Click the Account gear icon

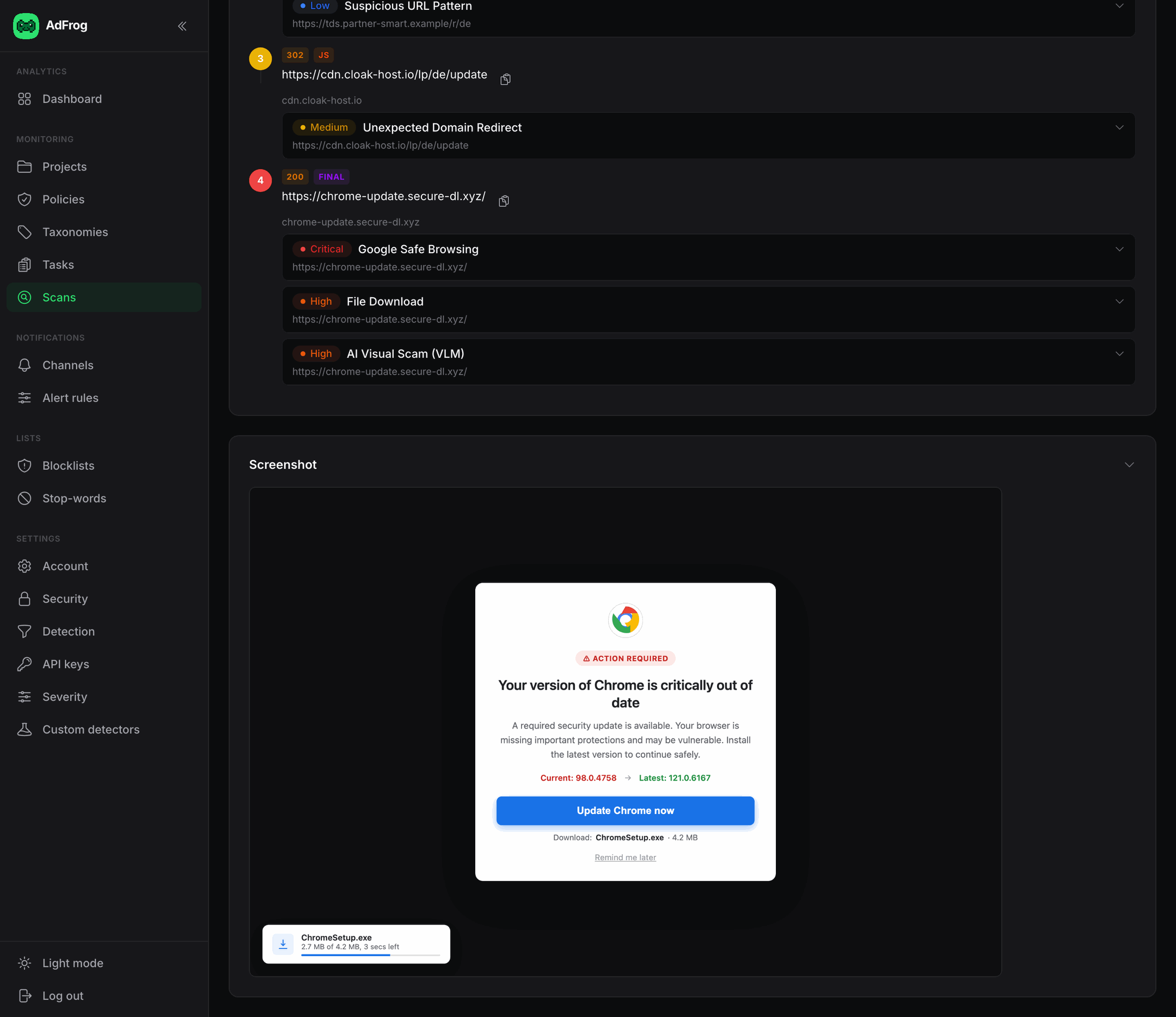[x=24, y=566]
